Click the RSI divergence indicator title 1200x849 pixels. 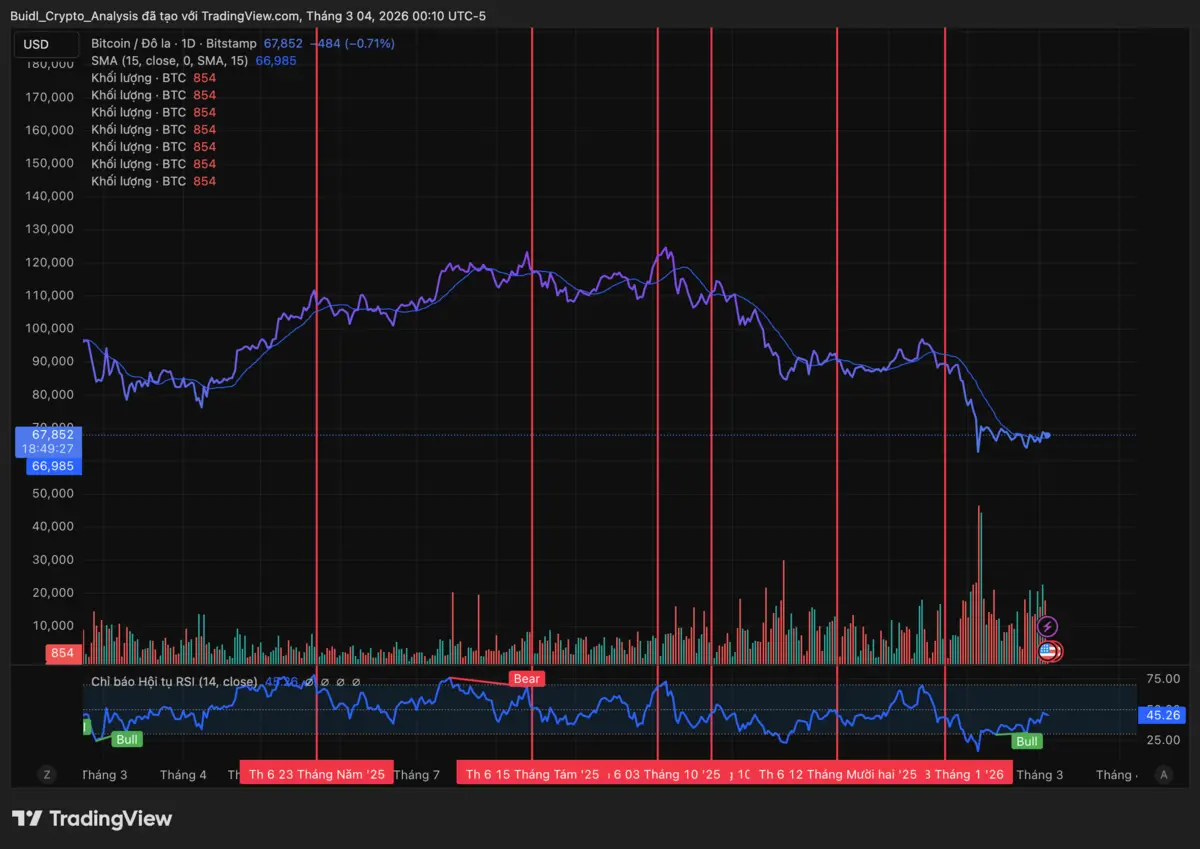pyautogui.click(x=175, y=682)
